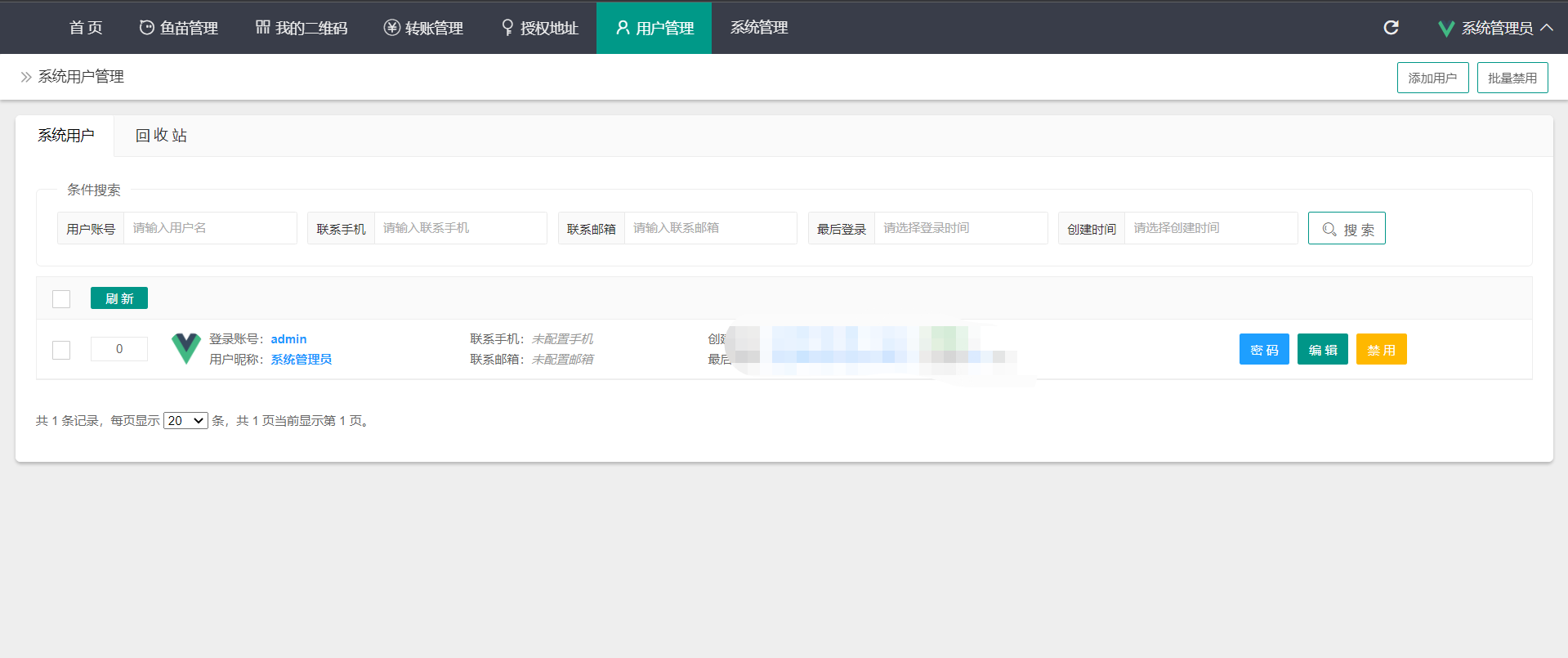Click the green 刷新 button

point(119,298)
